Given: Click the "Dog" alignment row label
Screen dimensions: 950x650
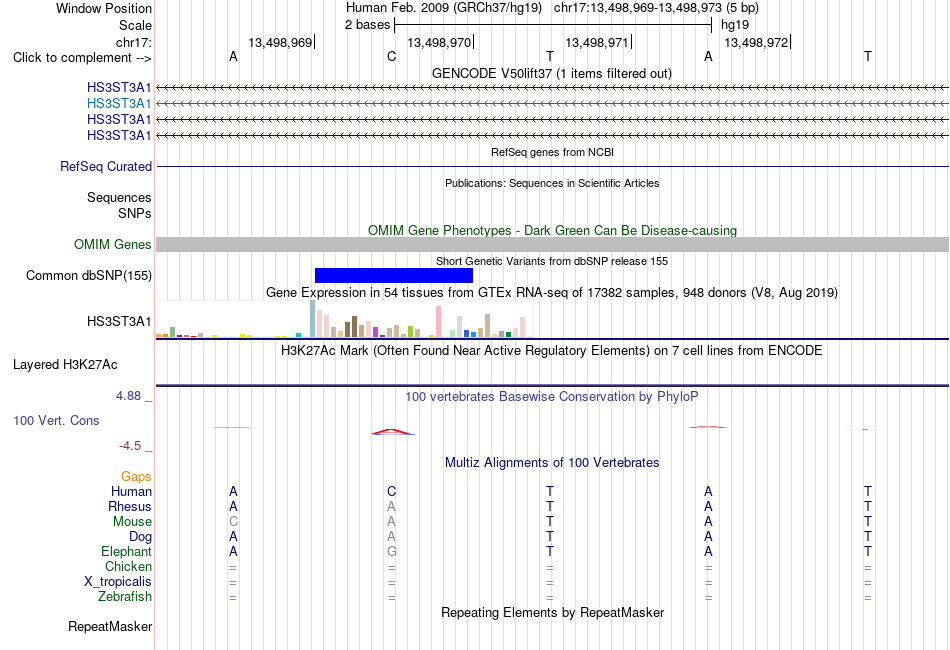Looking at the screenshot, I should pos(140,537).
